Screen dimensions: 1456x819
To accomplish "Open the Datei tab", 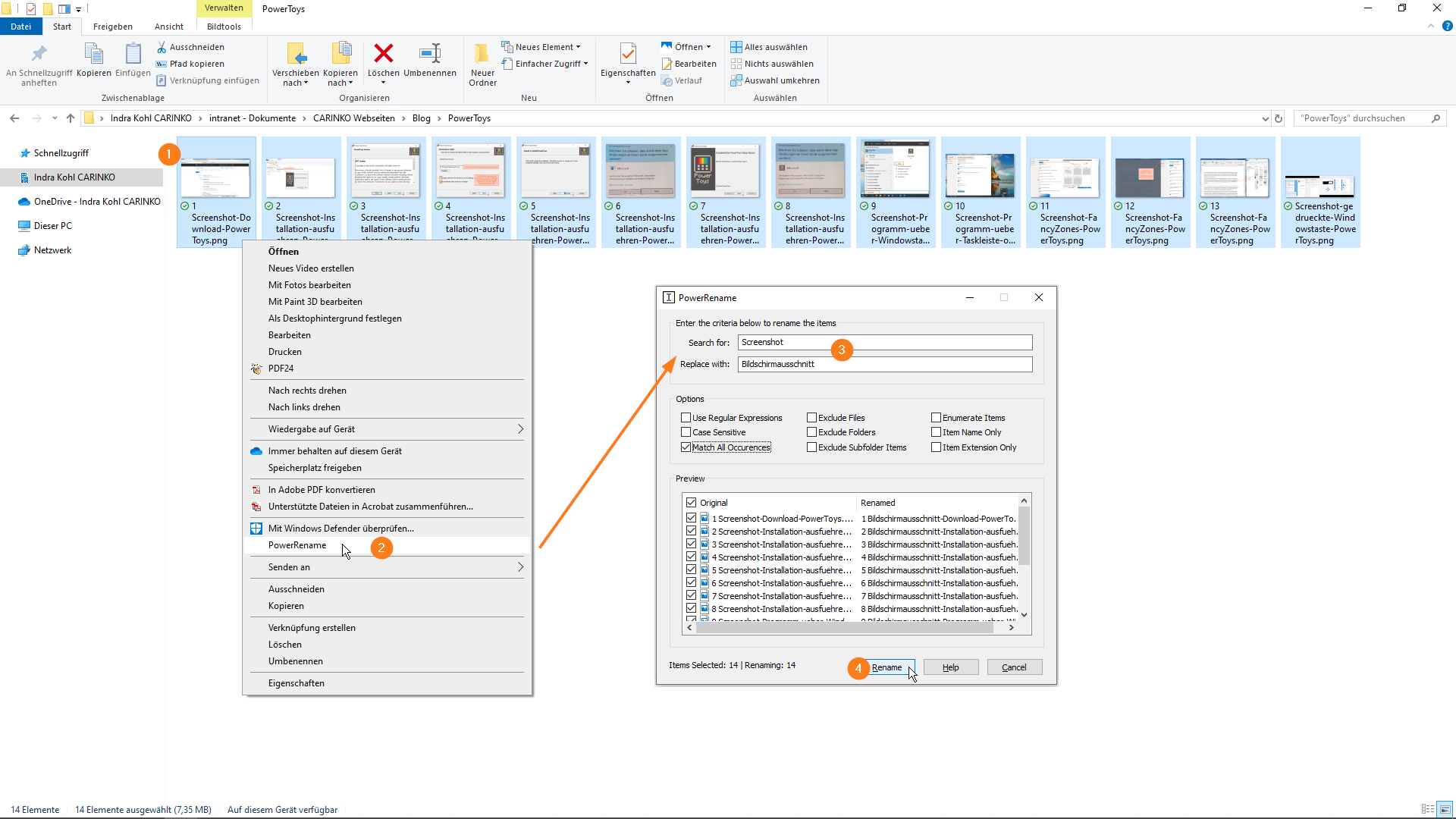I will tap(20, 27).
